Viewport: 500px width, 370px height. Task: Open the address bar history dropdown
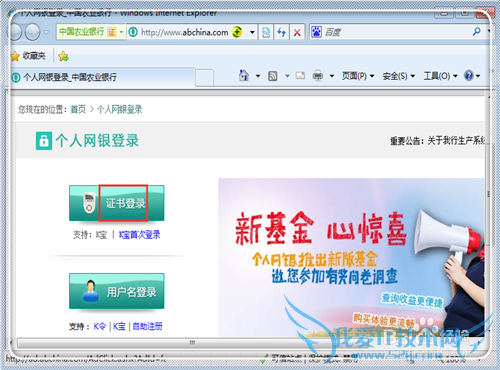point(252,32)
